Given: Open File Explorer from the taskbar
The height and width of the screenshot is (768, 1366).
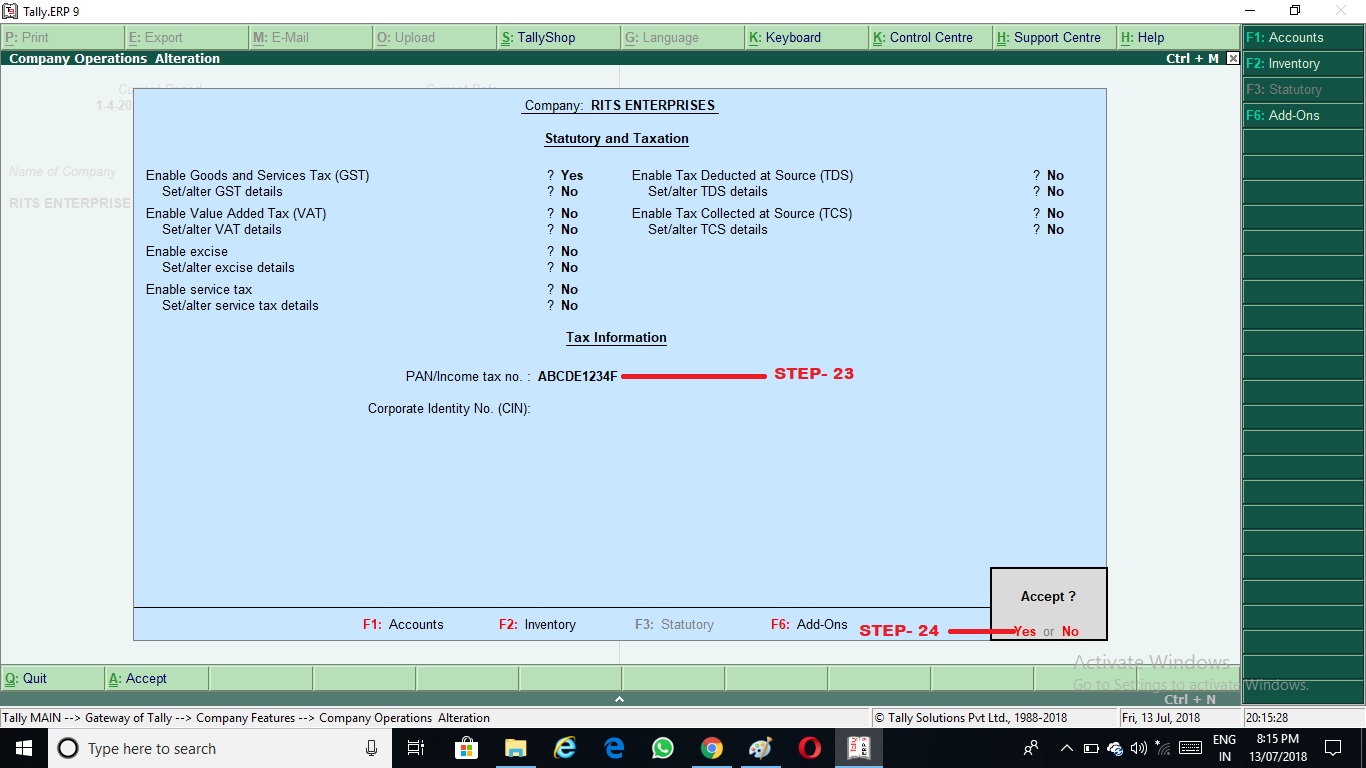Looking at the screenshot, I should [515, 748].
